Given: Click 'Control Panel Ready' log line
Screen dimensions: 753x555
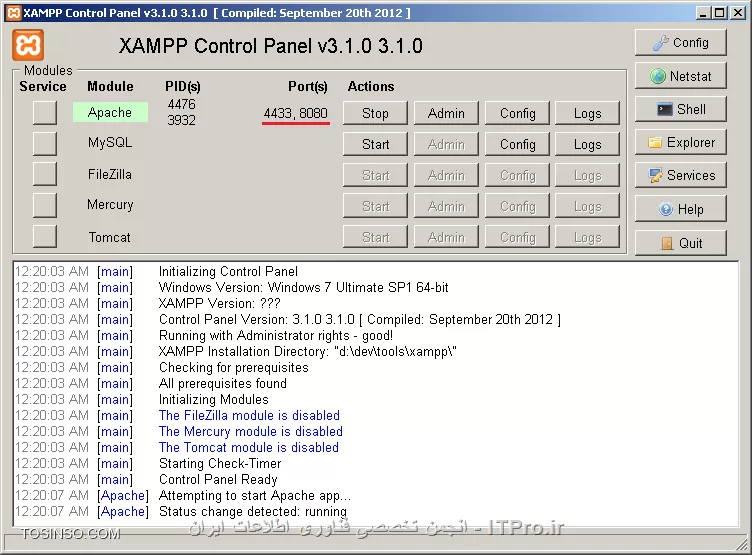Looking at the screenshot, I should [218, 479].
